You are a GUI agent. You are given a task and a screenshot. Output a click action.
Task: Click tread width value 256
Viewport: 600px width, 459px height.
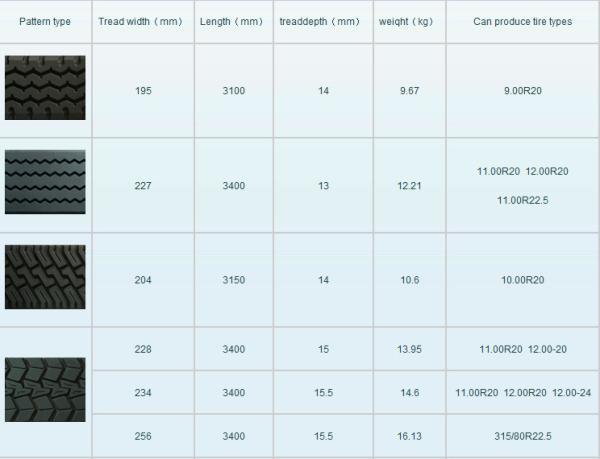coord(143,436)
